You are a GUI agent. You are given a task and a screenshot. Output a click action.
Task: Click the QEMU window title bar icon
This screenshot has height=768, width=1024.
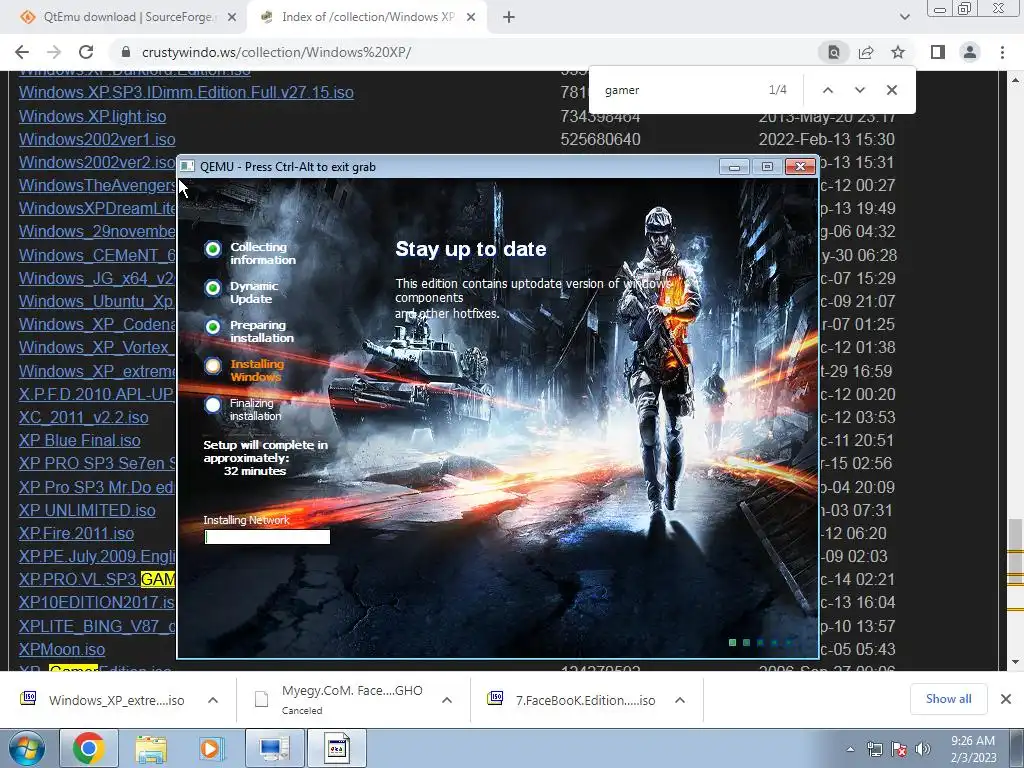187,167
